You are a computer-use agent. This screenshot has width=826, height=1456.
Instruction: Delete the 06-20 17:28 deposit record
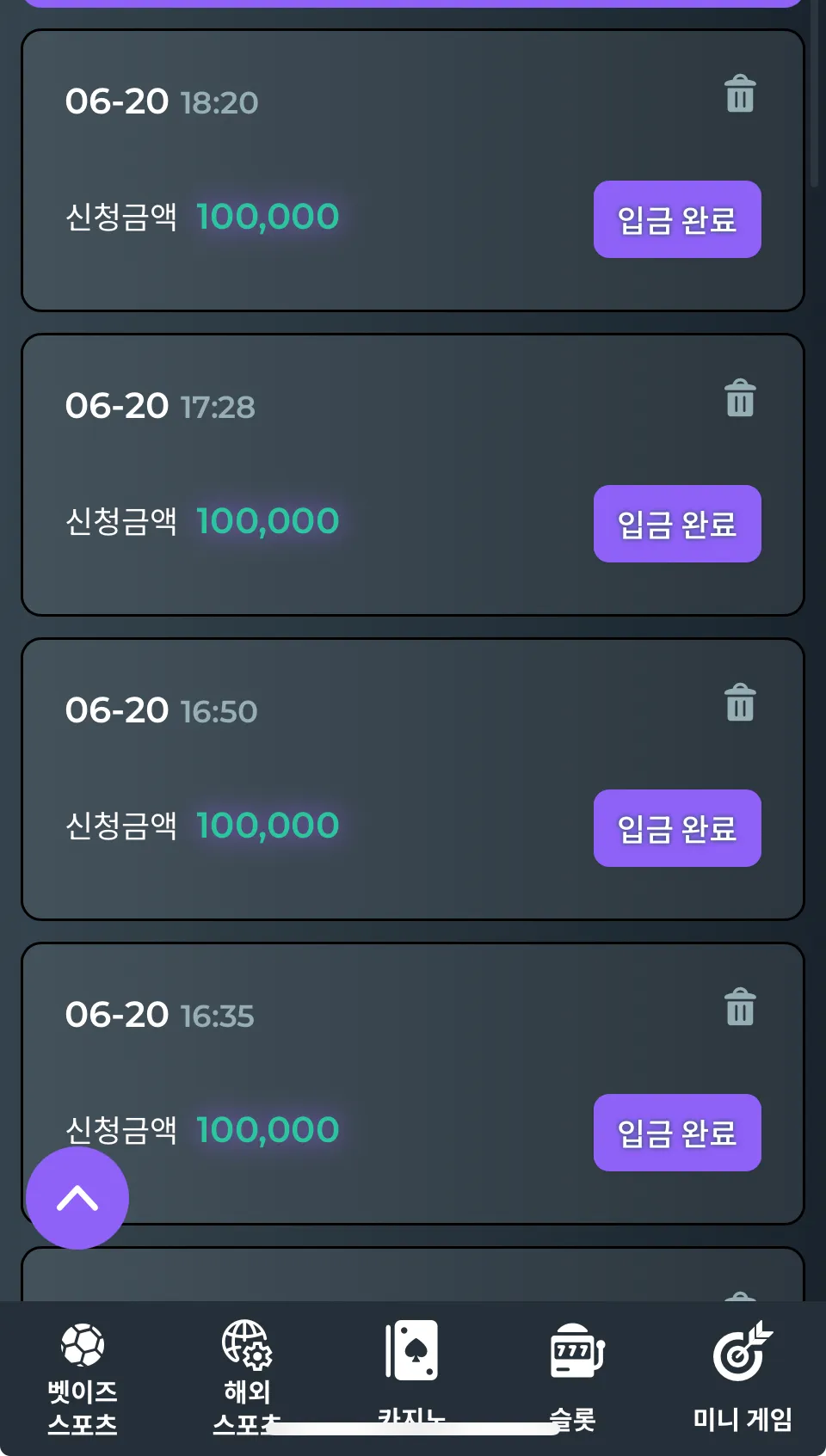[740, 398]
